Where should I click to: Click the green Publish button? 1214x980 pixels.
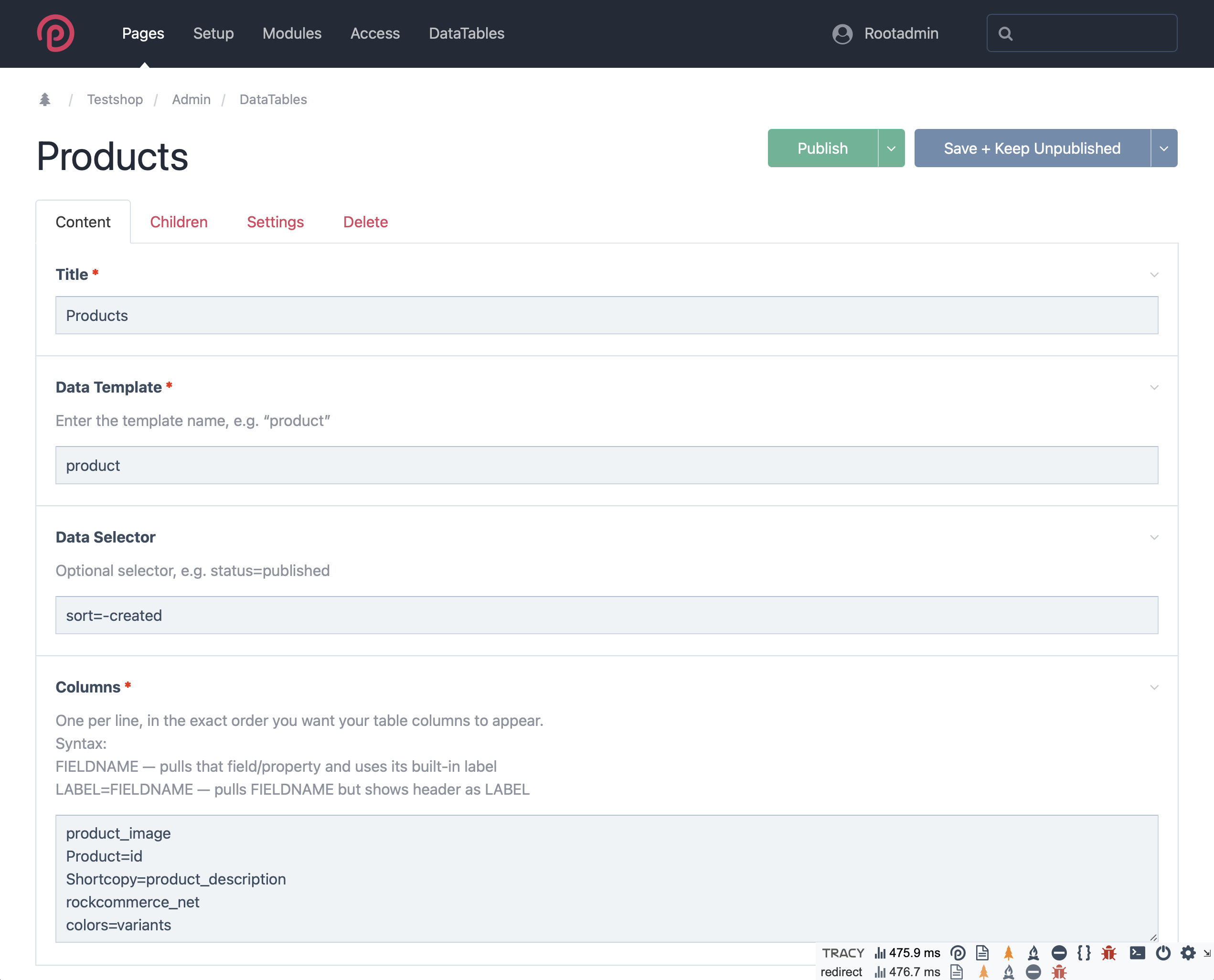[x=822, y=149]
